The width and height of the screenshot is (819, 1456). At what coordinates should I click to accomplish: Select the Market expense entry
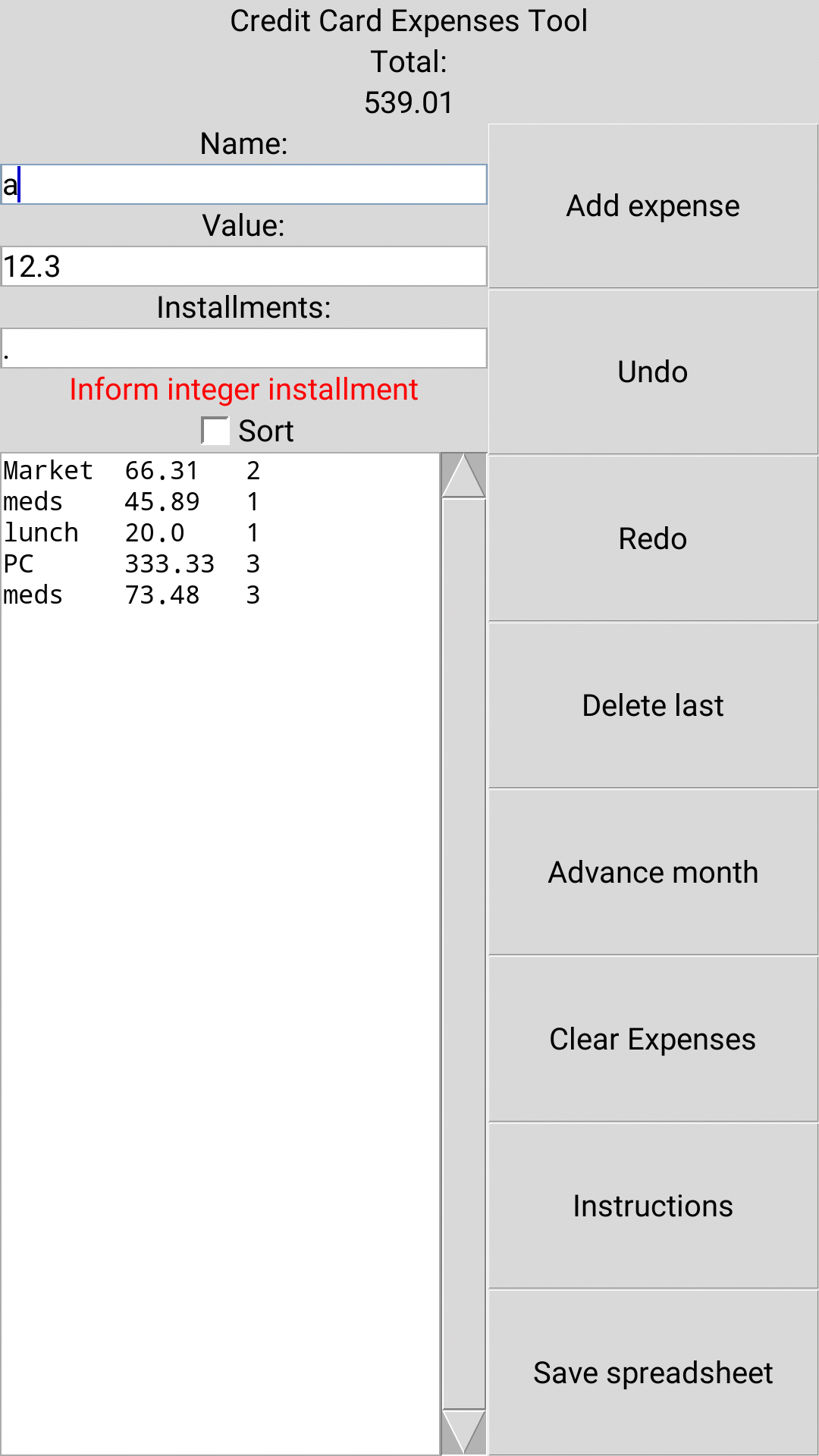pos(129,470)
